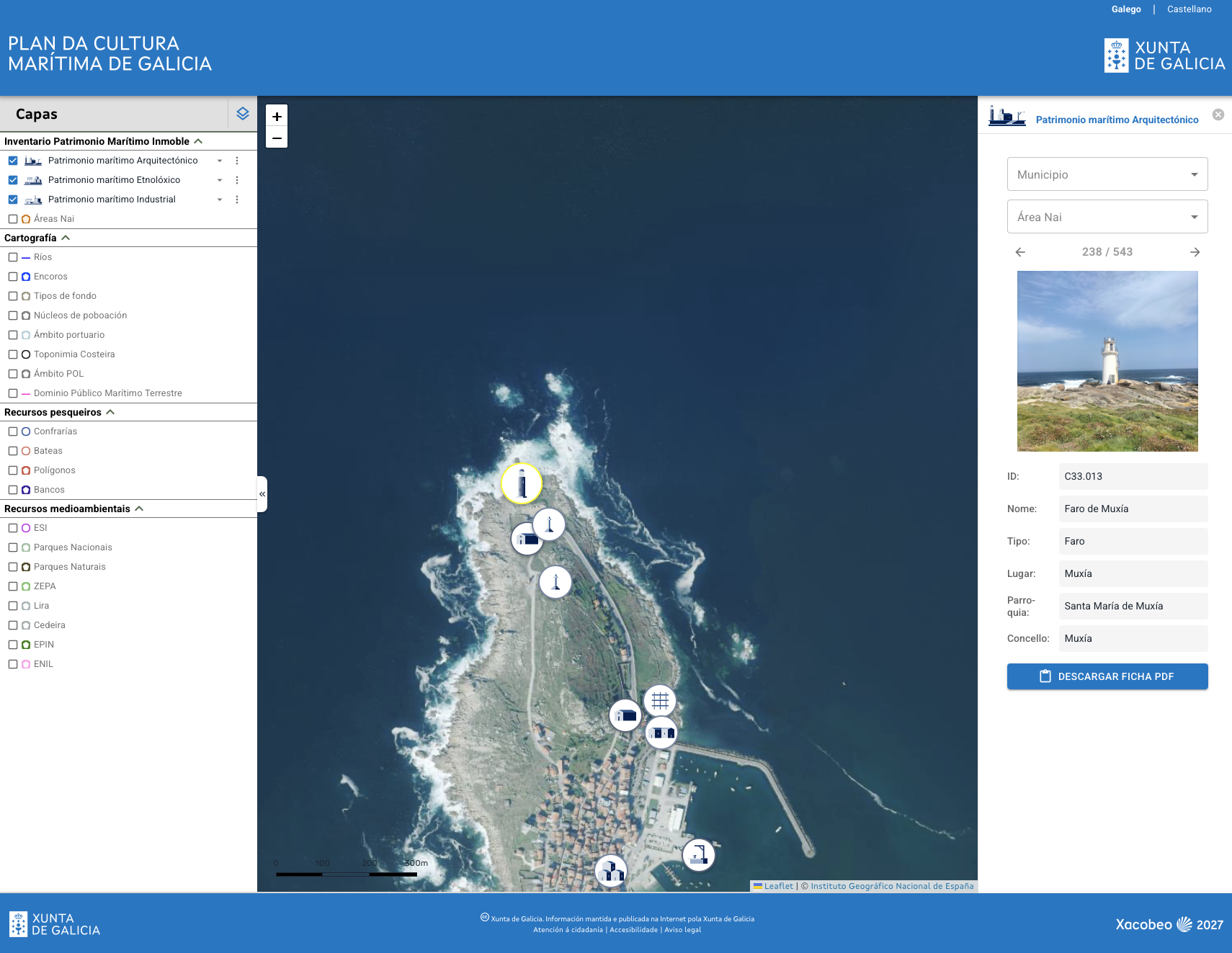Viewport: 1232px width, 953px height.
Task: Uncheck Patrimonio marítimo Arquitectónico layer
Action: click(13, 161)
